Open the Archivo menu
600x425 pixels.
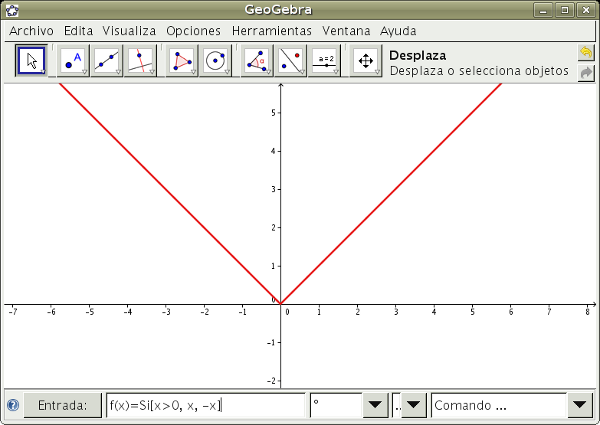point(31,31)
